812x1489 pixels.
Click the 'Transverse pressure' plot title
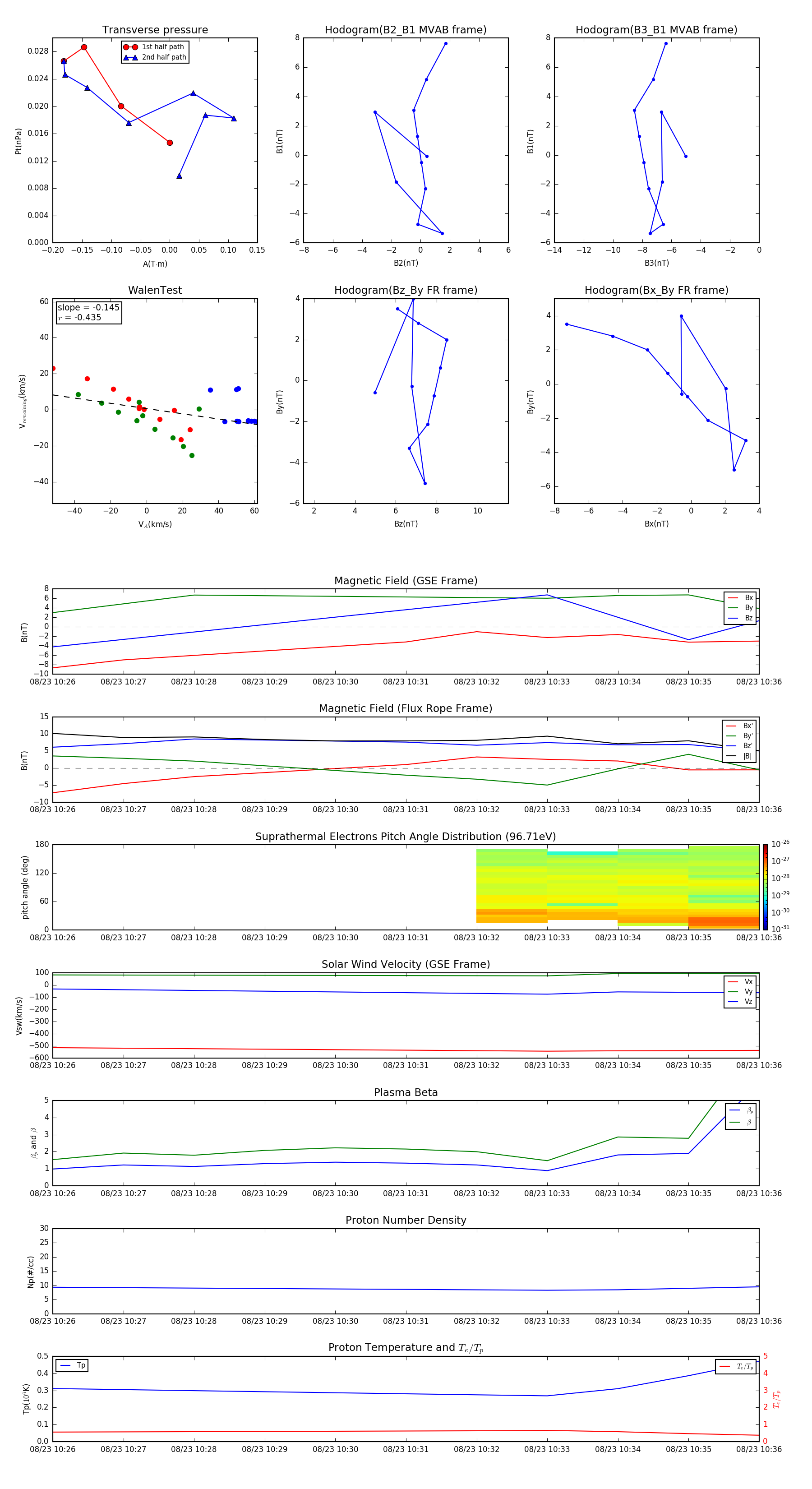click(x=155, y=30)
